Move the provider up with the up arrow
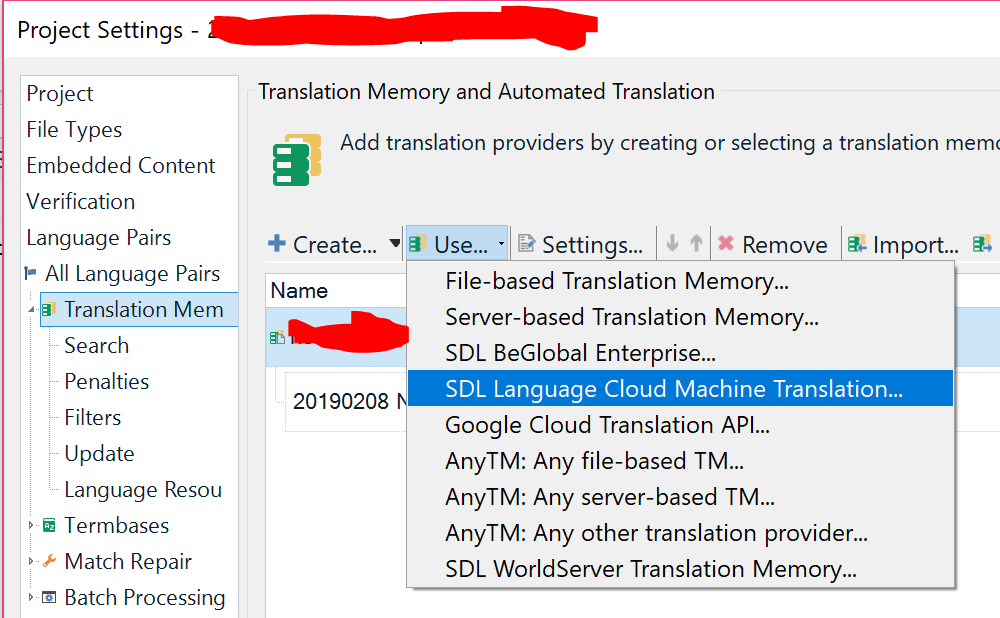The image size is (1000, 618). [x=696, y=243]
